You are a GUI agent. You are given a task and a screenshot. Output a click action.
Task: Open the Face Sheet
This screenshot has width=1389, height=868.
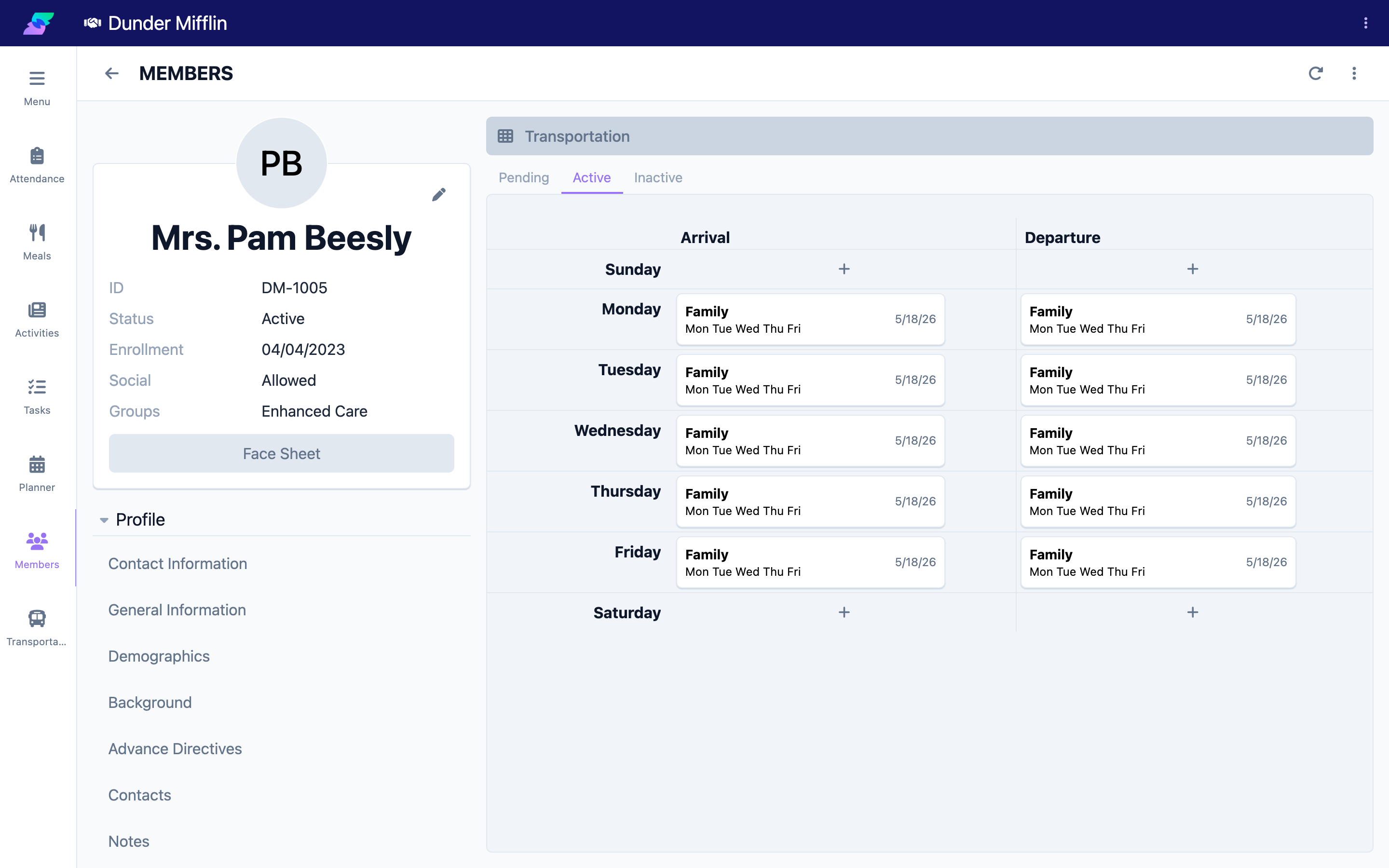281,453
